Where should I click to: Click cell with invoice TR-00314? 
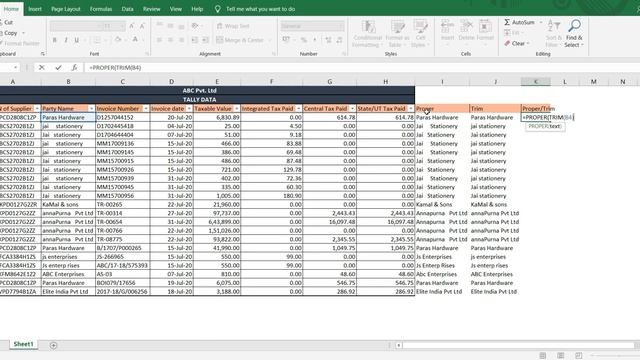click(x=122, y=213)
